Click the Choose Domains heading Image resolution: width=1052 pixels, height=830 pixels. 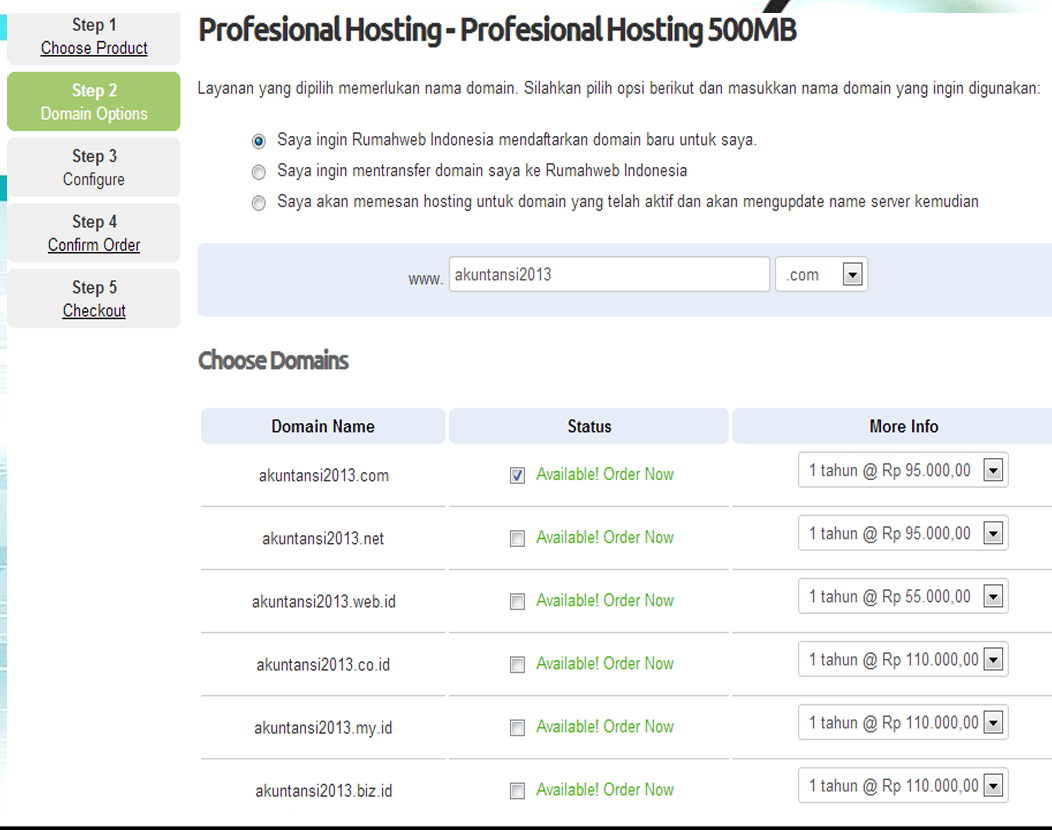tap(273, 360)
